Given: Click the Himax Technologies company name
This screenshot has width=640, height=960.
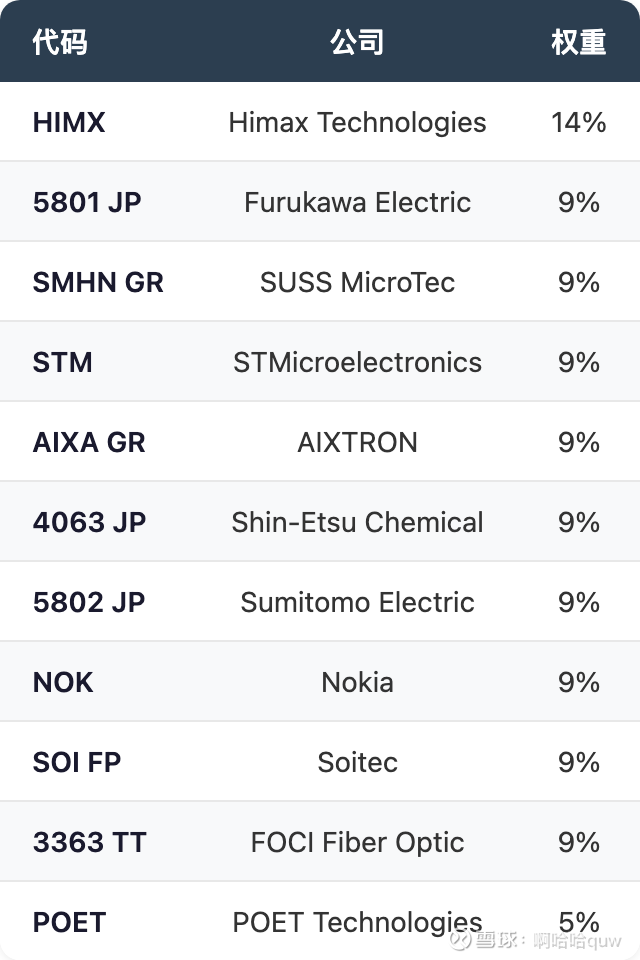Looking at the screenshot, I should pyautogui.click(x=357, y=122).
